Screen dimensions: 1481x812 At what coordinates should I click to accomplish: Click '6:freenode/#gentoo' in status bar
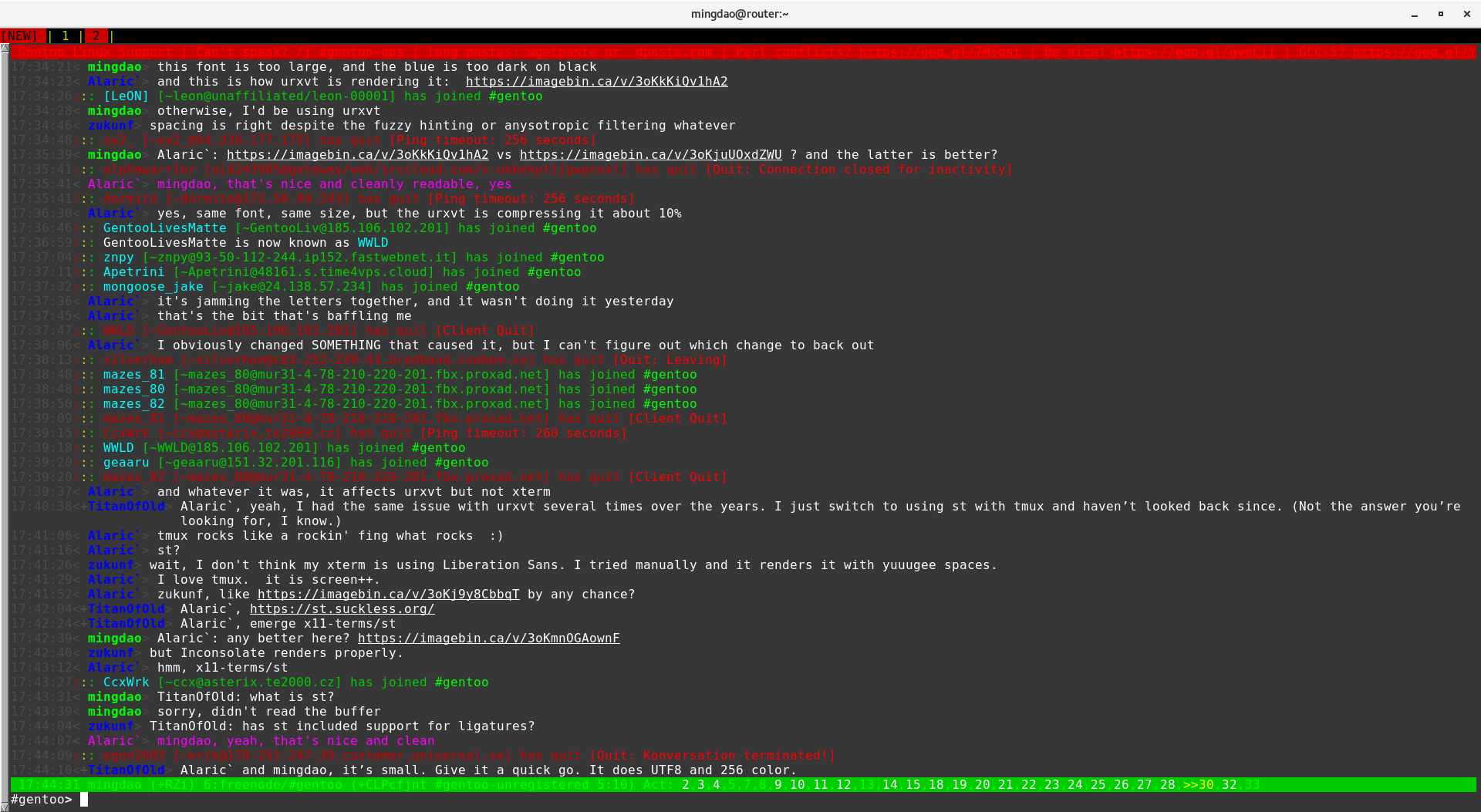pyautogui.click(x=272, y=785)
